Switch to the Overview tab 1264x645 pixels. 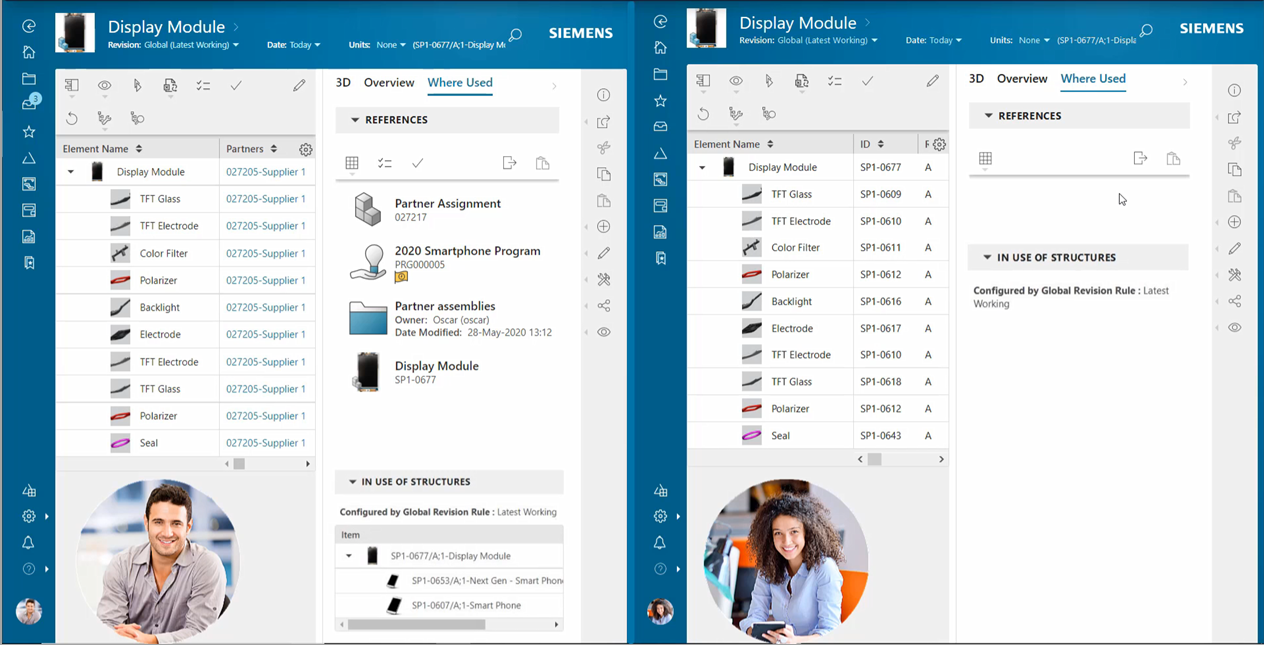click(389, 83)
